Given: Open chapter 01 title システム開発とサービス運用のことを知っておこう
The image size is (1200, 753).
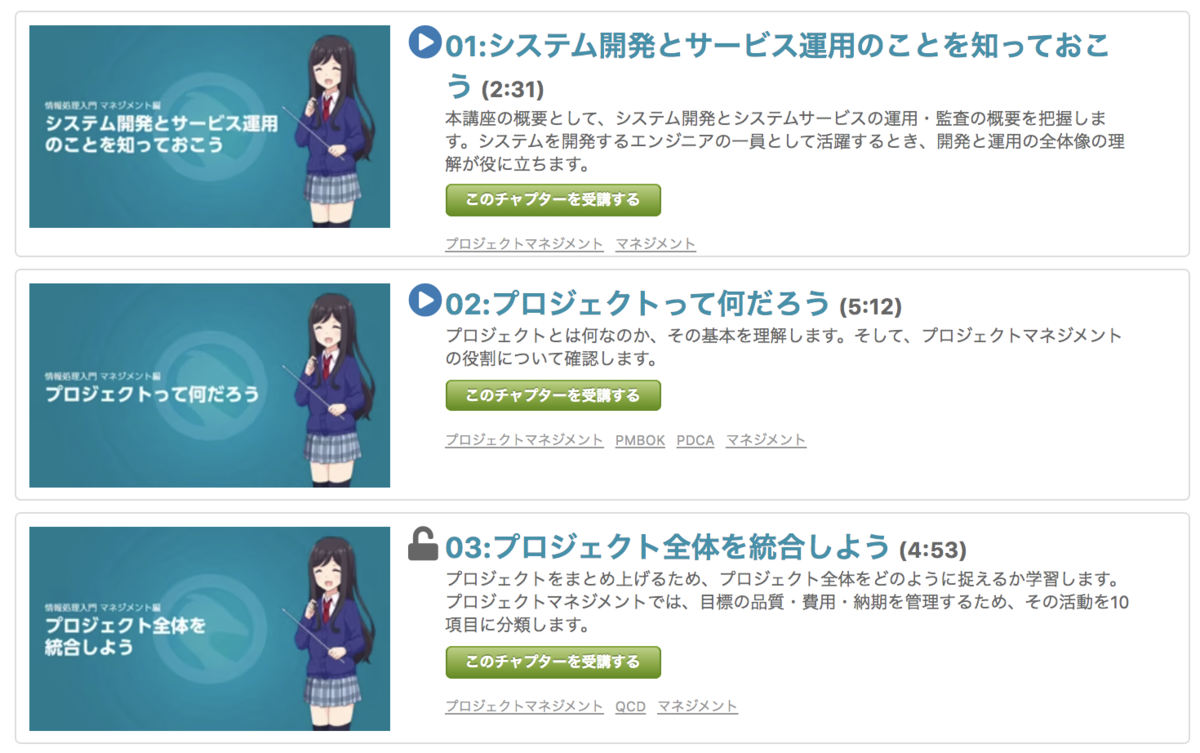Looking at the screenshot, I should (x=777, y=64).
